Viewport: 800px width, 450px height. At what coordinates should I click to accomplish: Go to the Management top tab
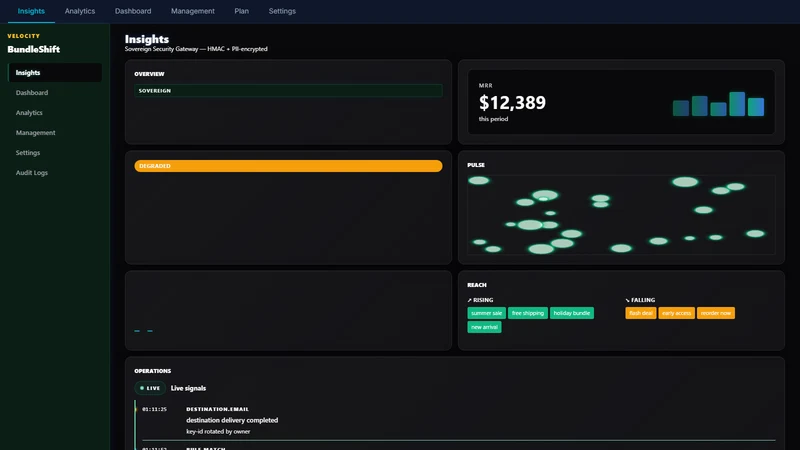[x=192, y=11]
